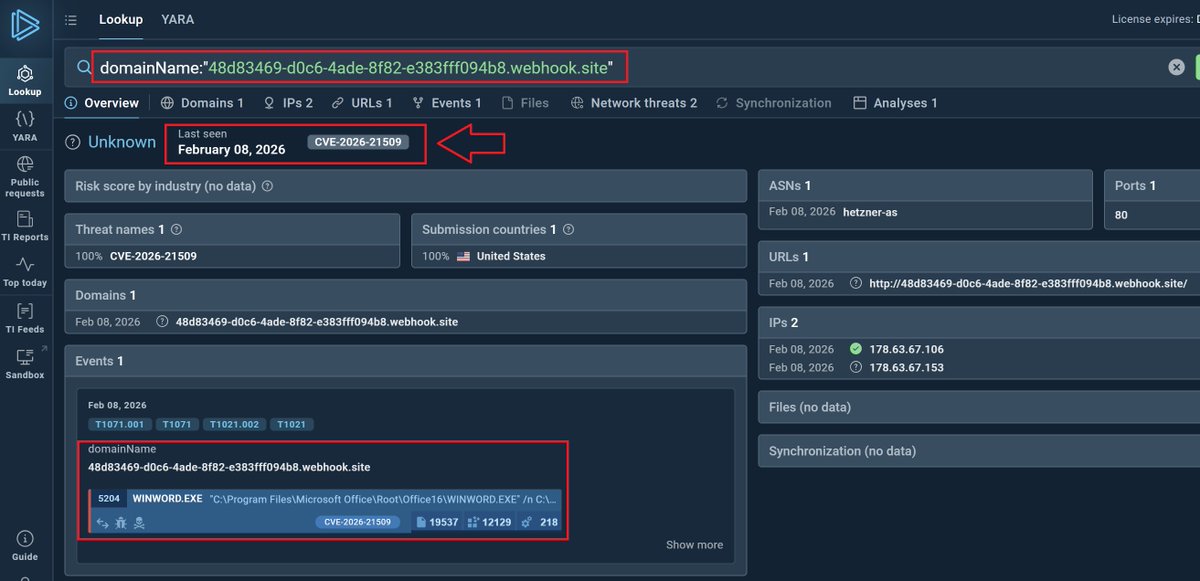Expand the Threat names 1 panel header
The image size is (1200, 581).
point(232,230)
